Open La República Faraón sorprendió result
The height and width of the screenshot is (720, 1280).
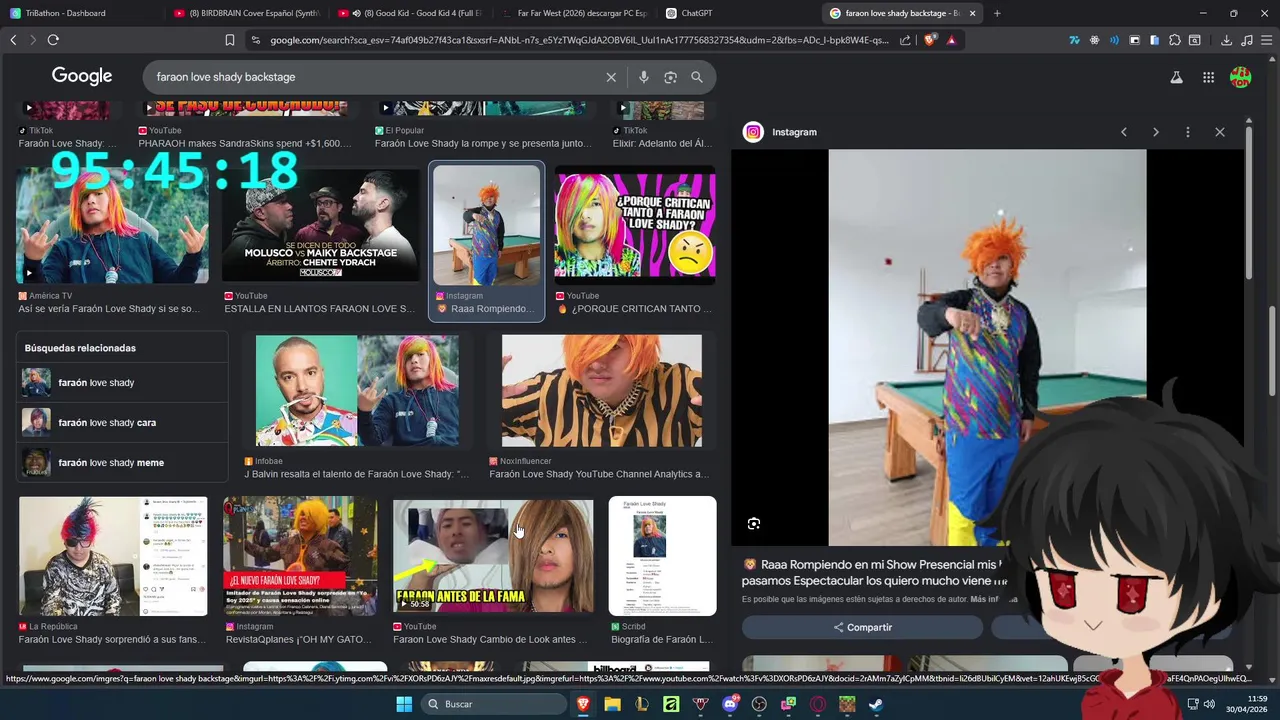(113, 556)
